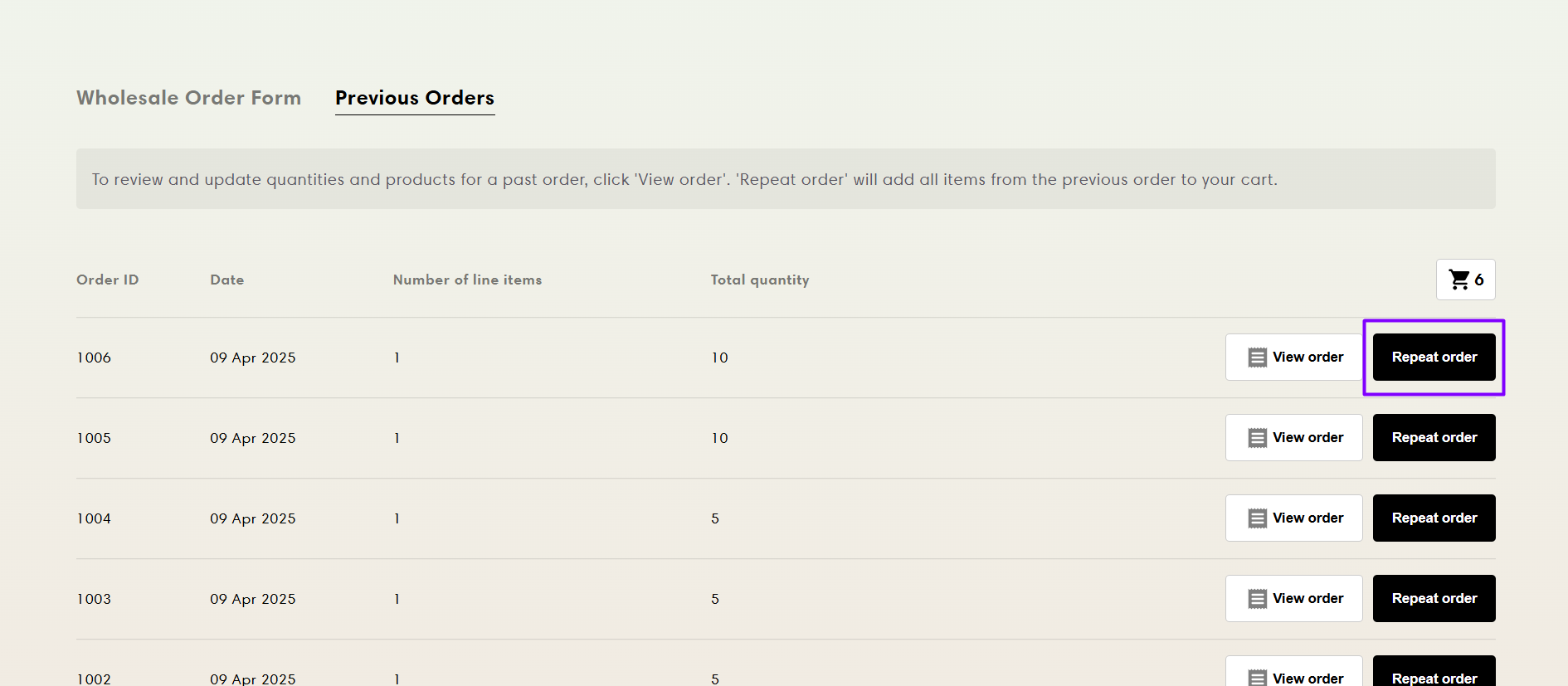1568x686 pixels.
Task: Repeat order 1006
Action: click(1434, 358)
